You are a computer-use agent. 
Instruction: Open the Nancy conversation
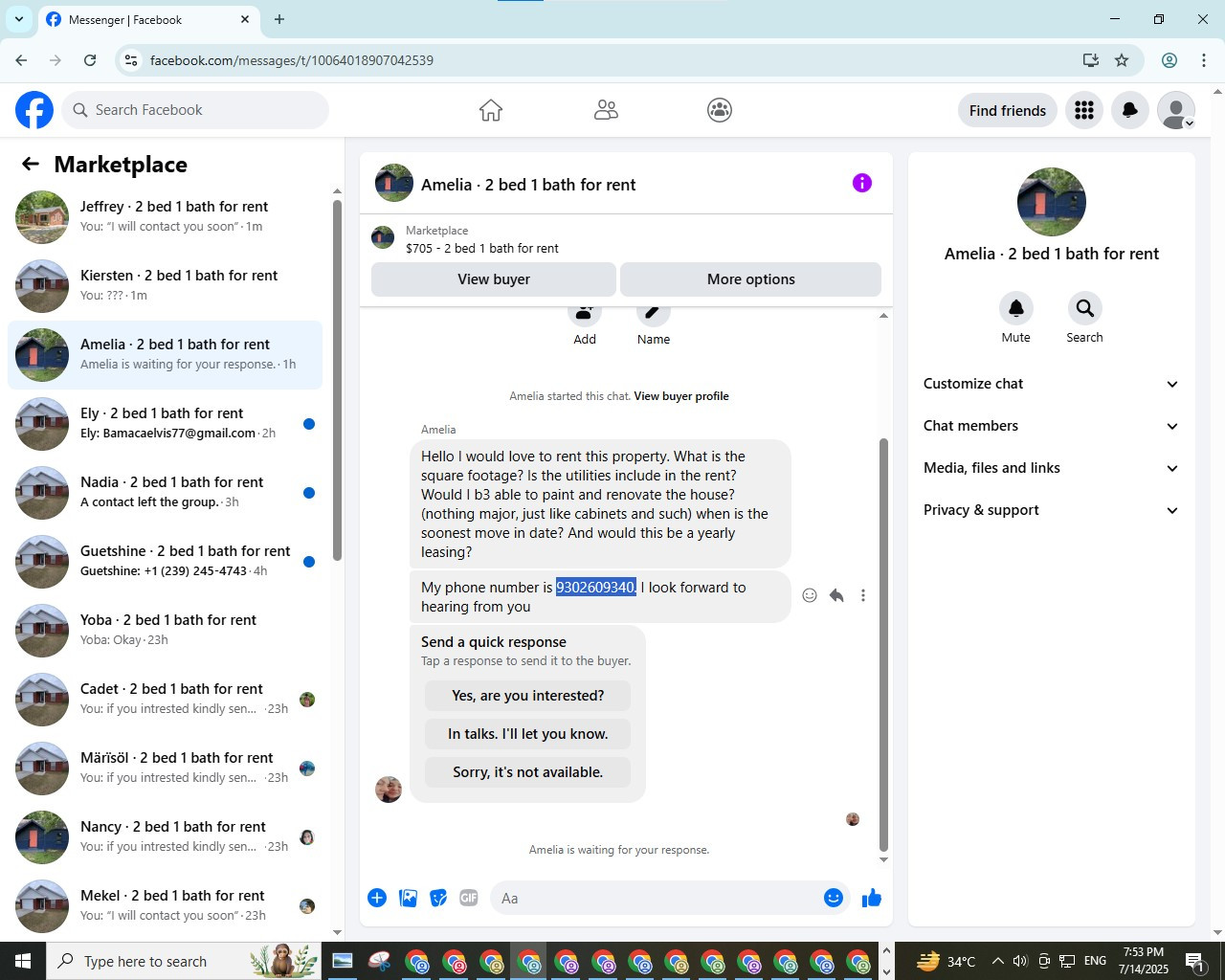coord(165,837)
